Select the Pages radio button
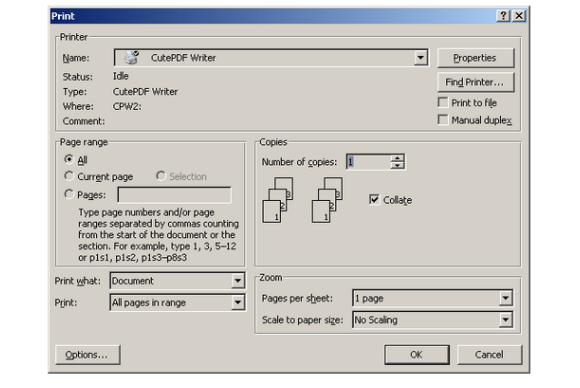 tap(69, 193)
